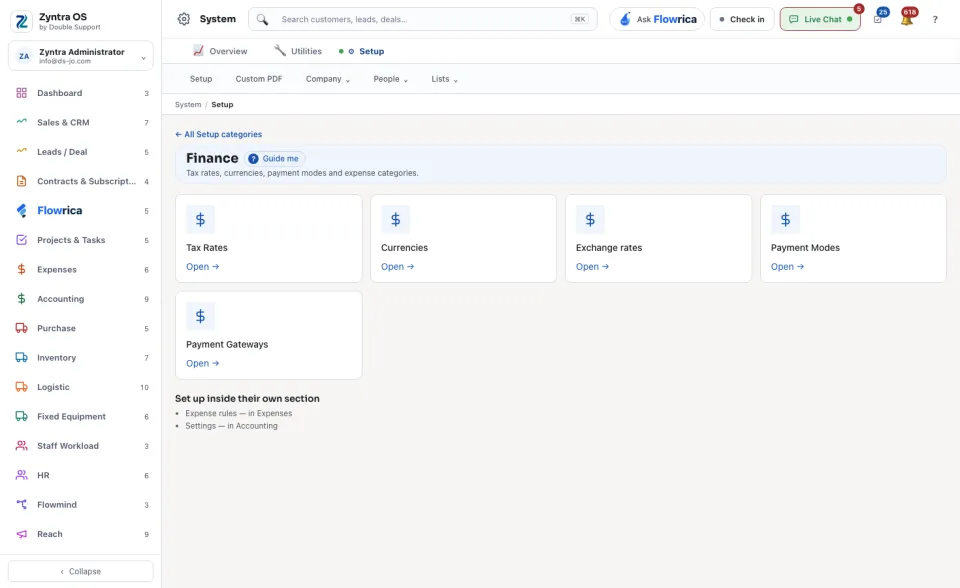Open notifications bell with 618 badge
The image size is (960, 588).
pyautogui.click(x=907, y=19)
